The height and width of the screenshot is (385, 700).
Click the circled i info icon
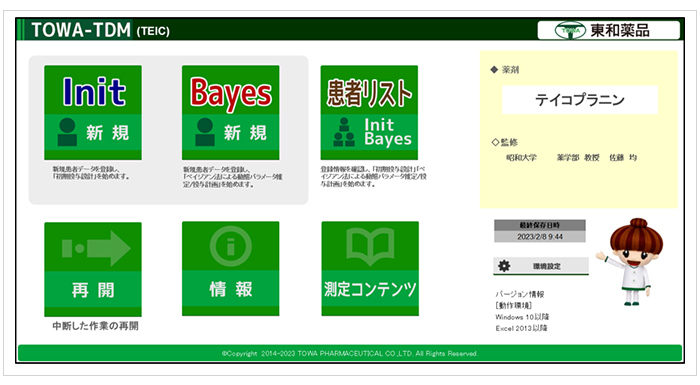point(231,247)
